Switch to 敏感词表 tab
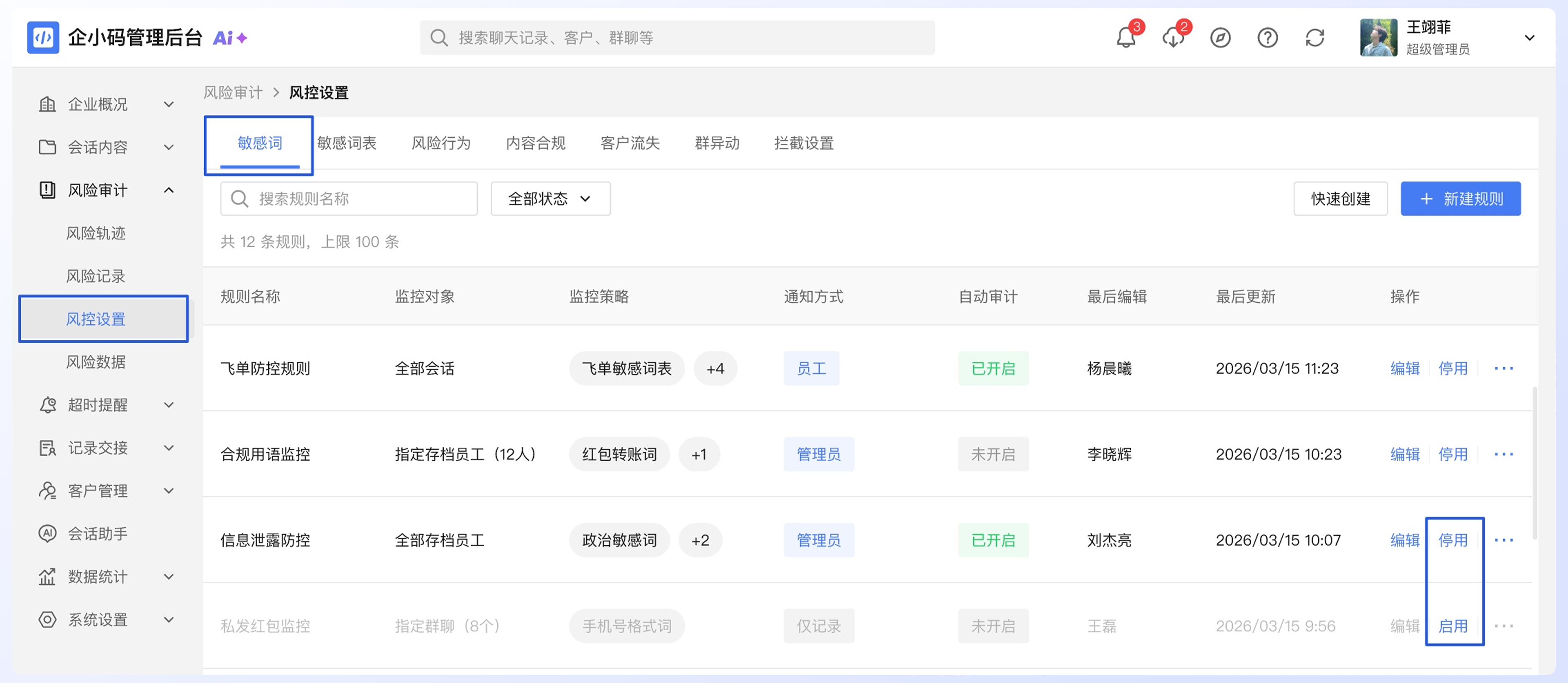This screenshot has width=1568, height=683. click(x=347, y=144)
